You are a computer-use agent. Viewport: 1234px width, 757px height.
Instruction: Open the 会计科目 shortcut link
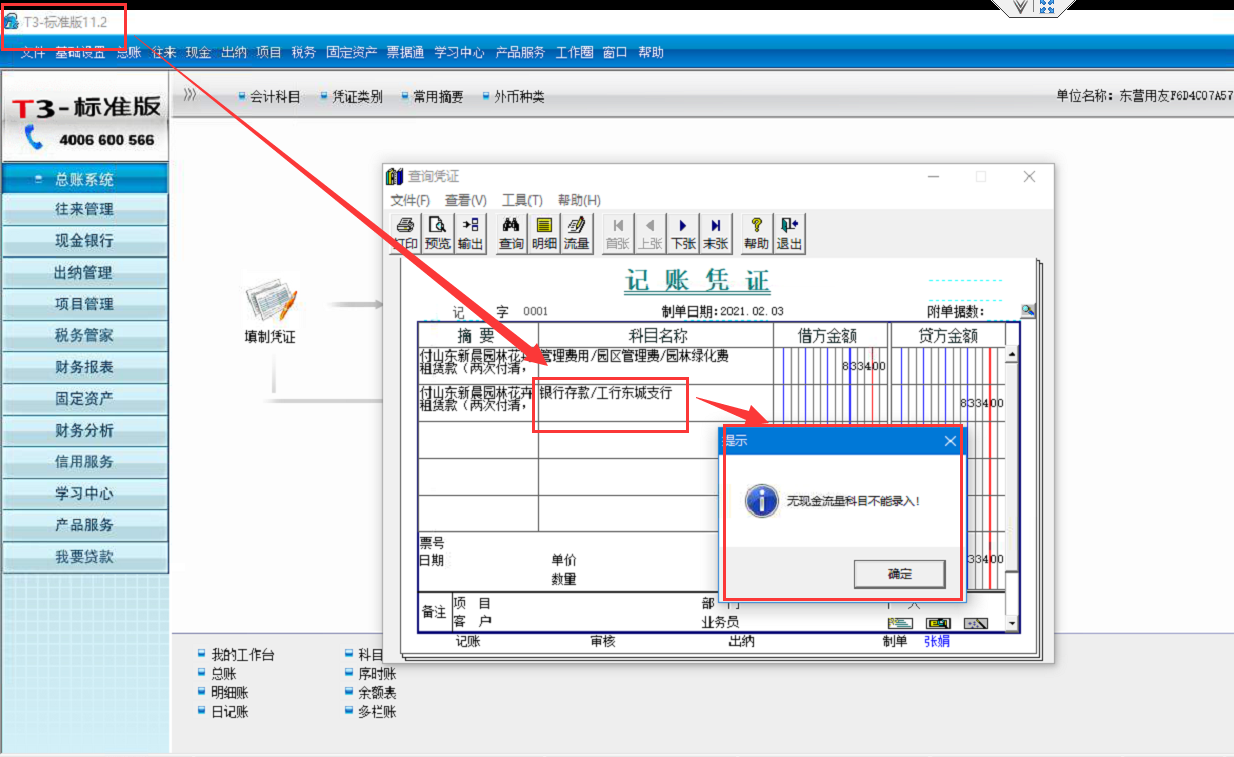[275, 97]
